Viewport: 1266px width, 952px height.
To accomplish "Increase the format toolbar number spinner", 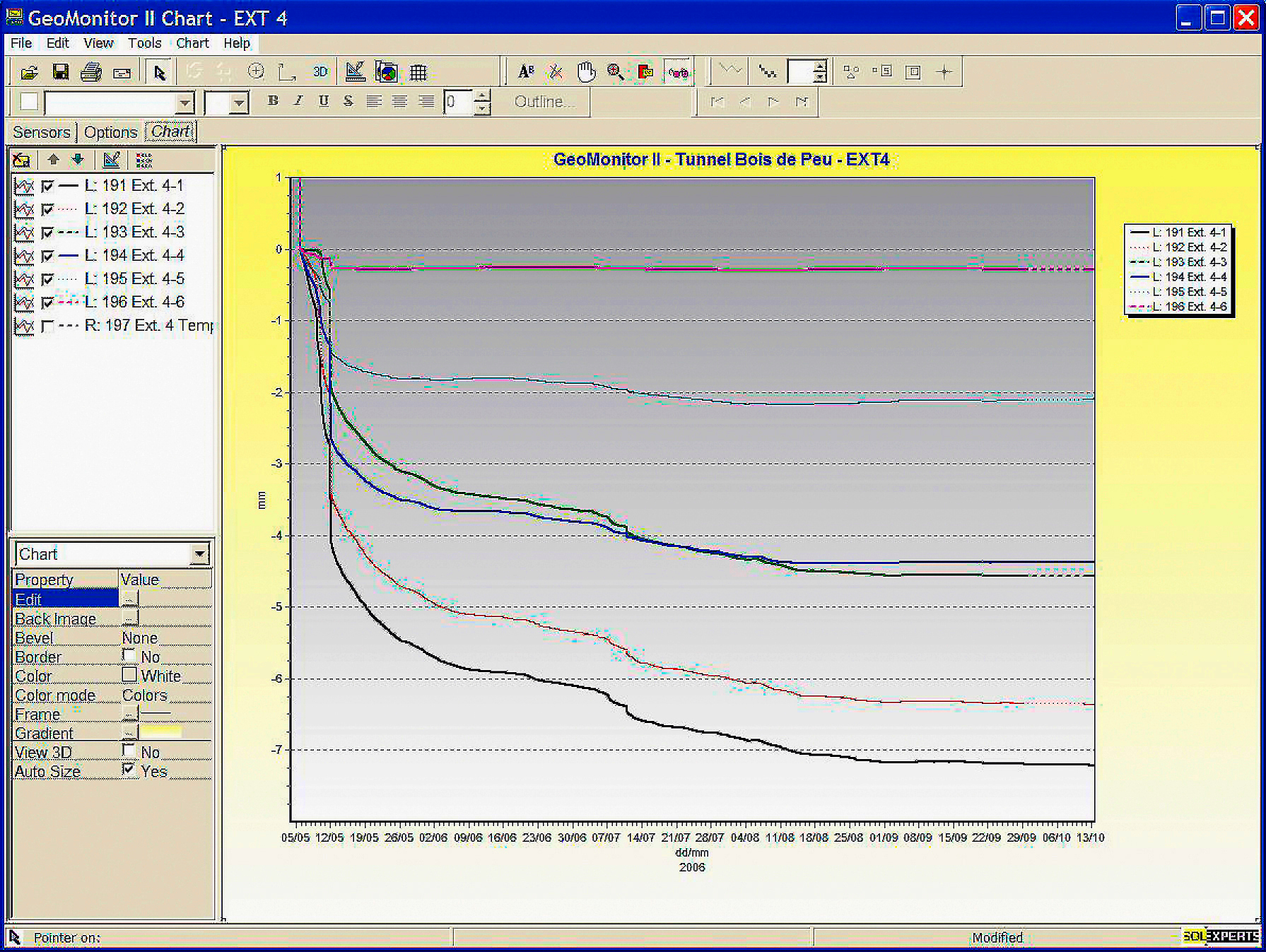I will click(481, 96).
